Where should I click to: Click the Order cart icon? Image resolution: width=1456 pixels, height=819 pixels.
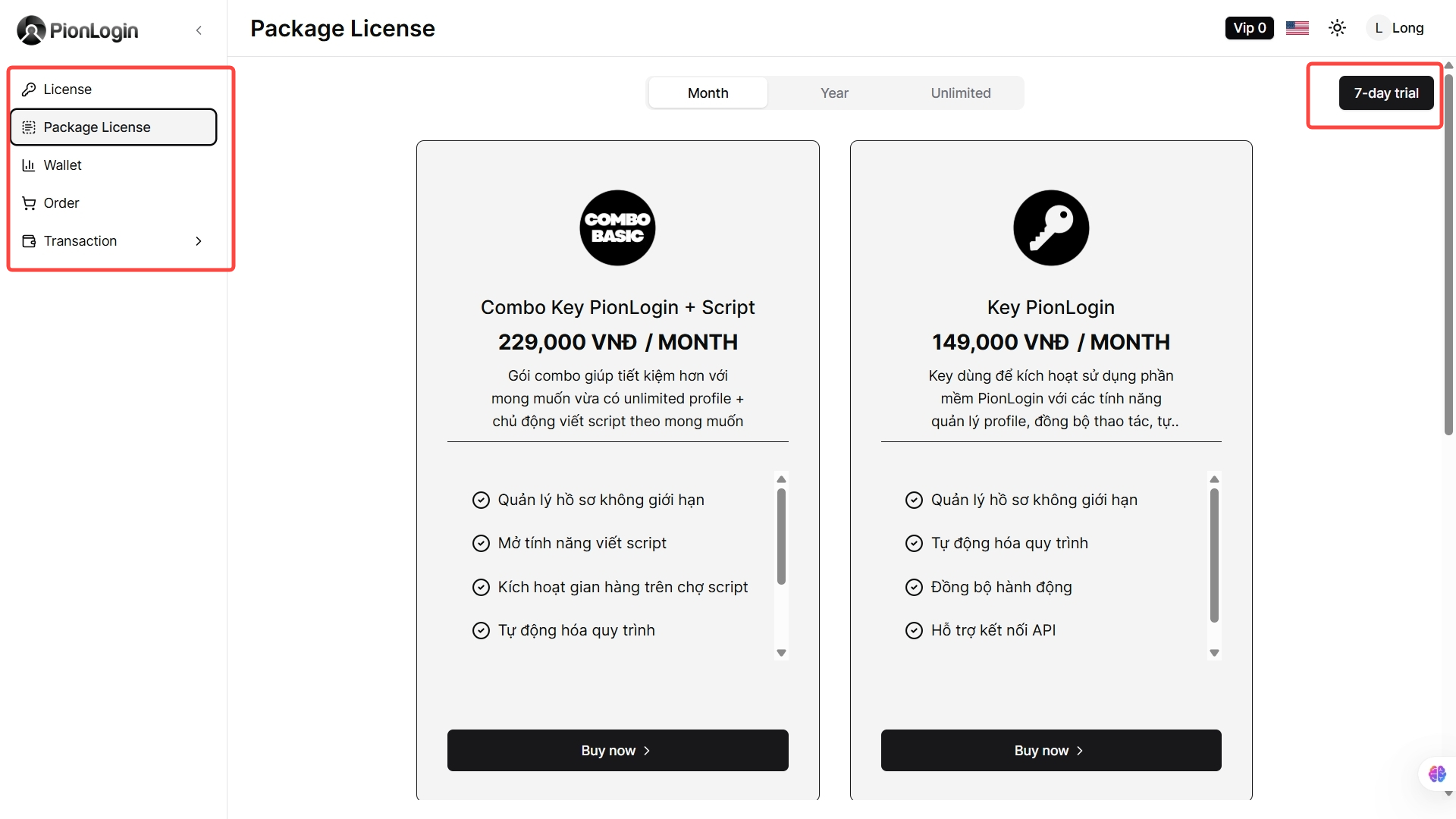point(29,203)
